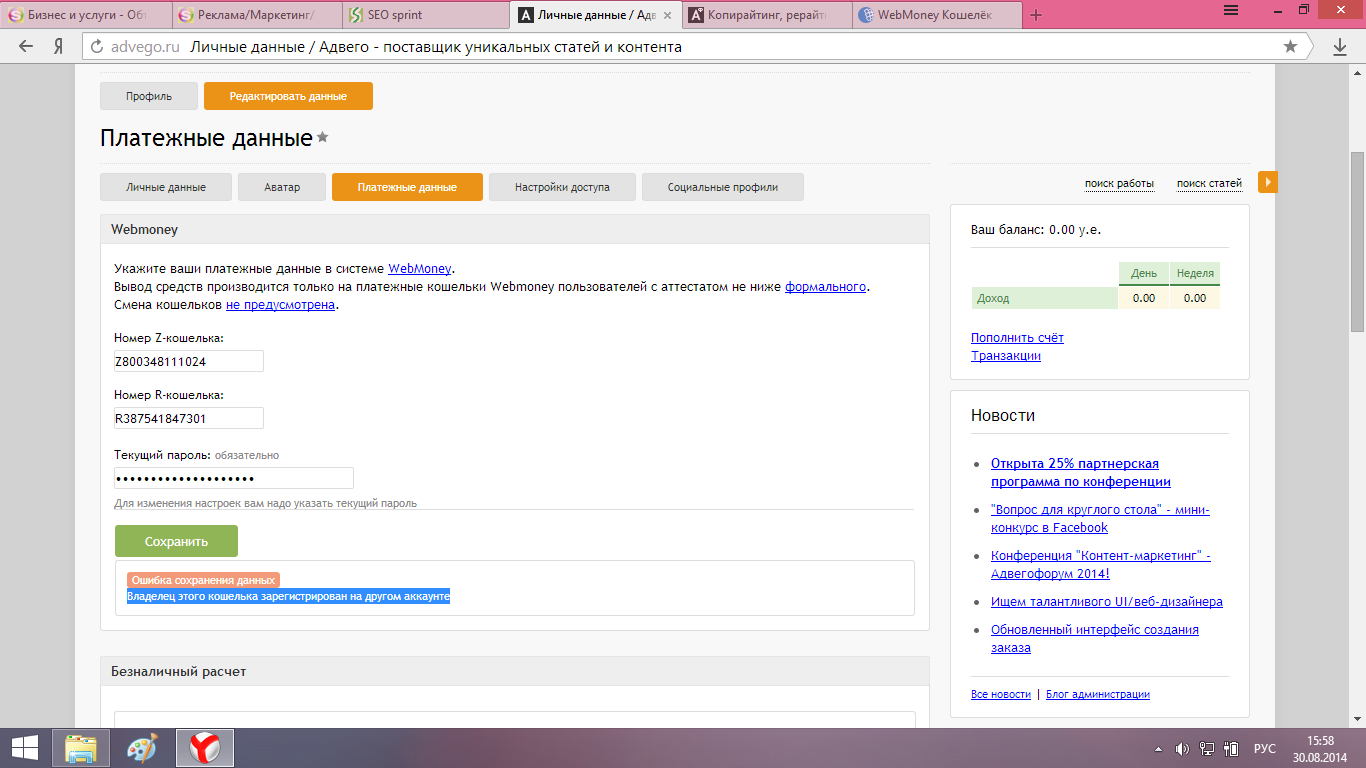Click the Безналичный расчет section header

coord(515,671)
